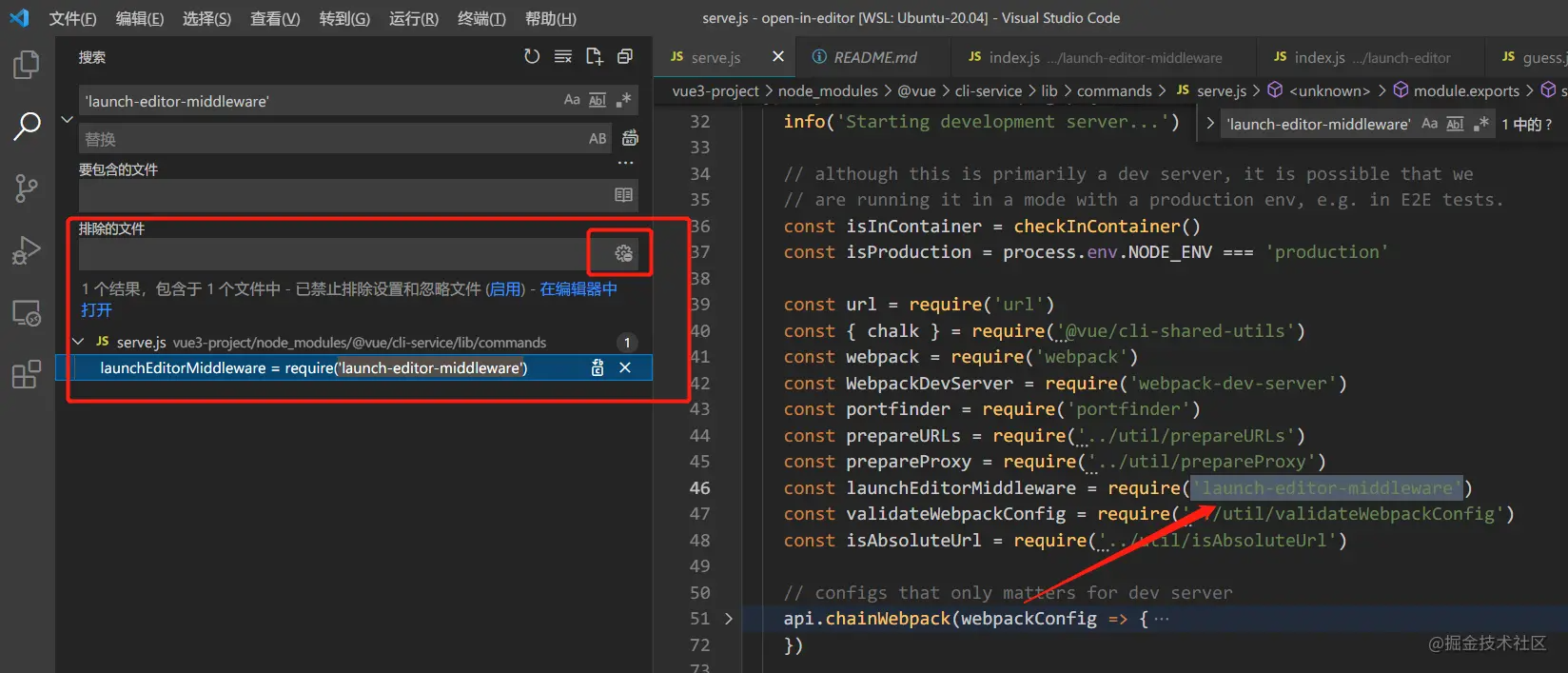Refresh search results in search panel

[532, 57]
